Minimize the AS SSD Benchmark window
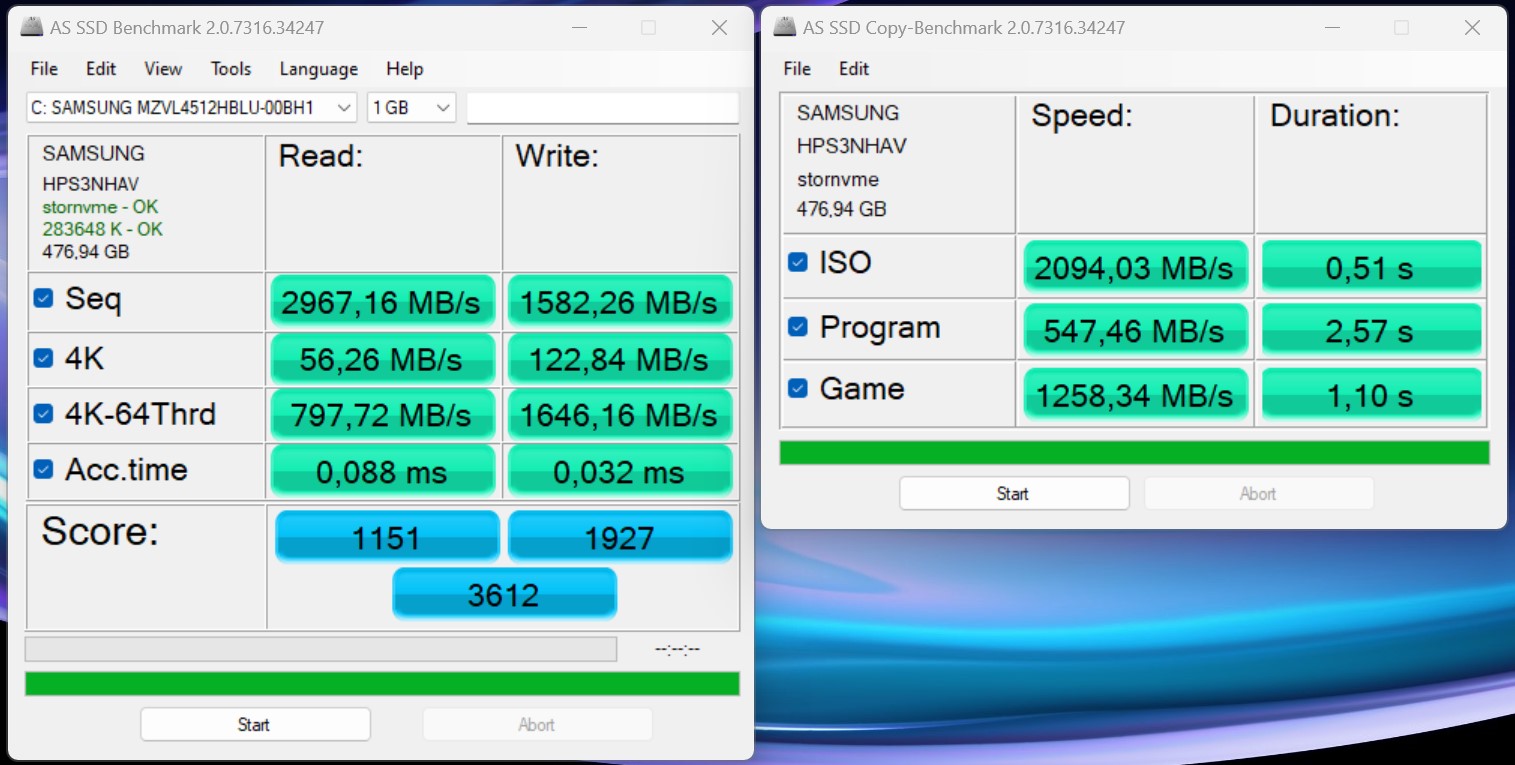Screen dimensions: 1515x765 coord(578,28)
